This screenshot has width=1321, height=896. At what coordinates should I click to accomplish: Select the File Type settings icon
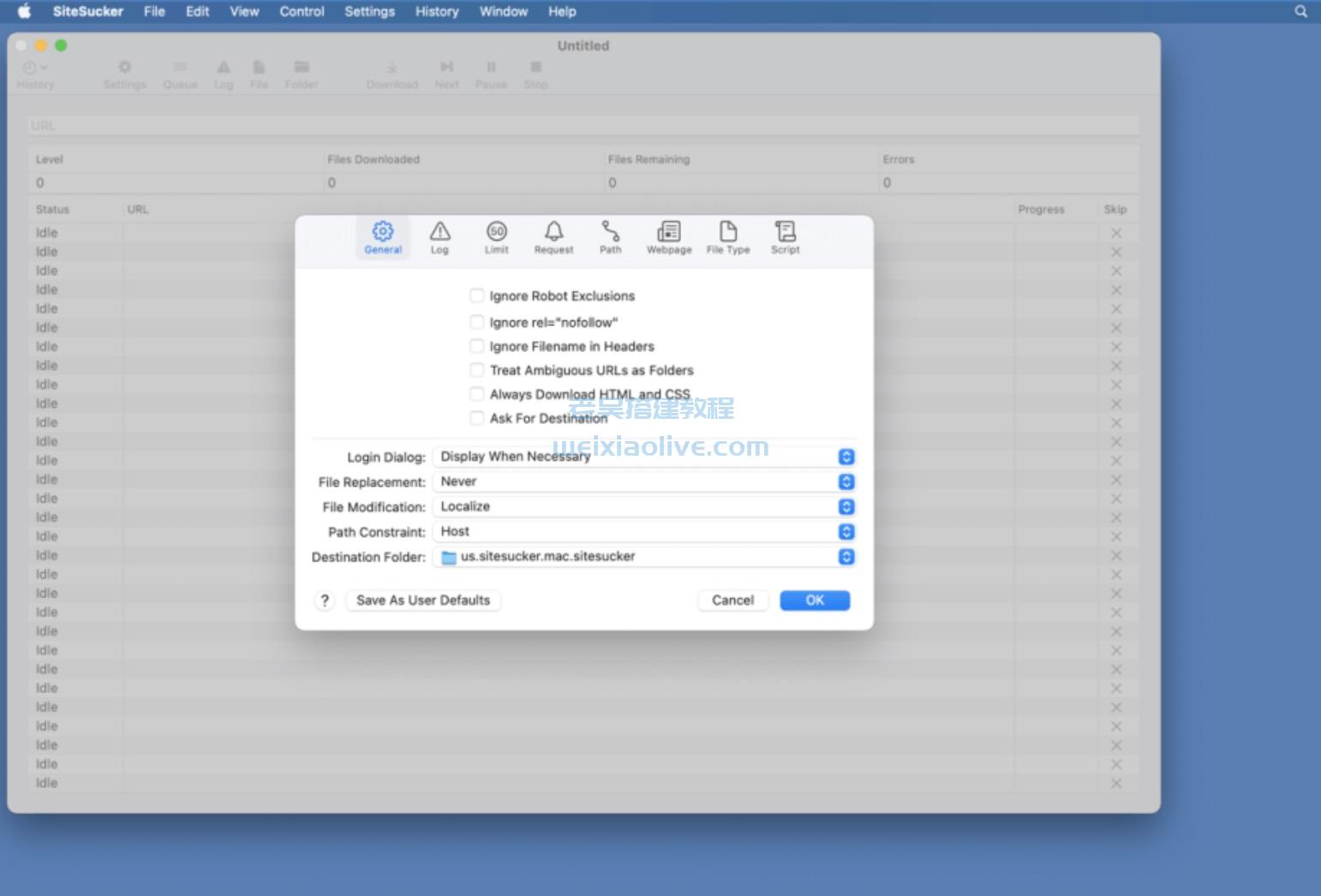[727, 237]
